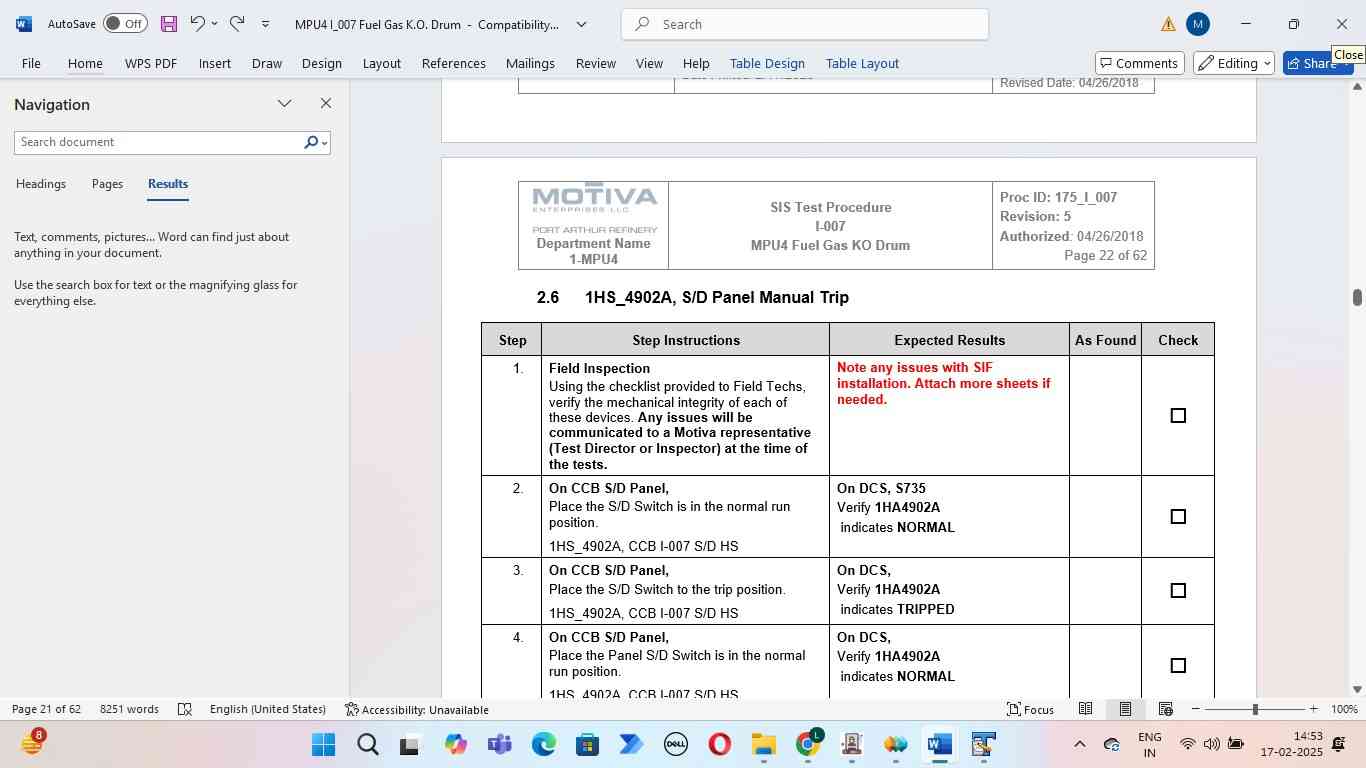Click the Focus mode button
The height and width of the screenshot is (768, 1366).
click(1030, 709)
